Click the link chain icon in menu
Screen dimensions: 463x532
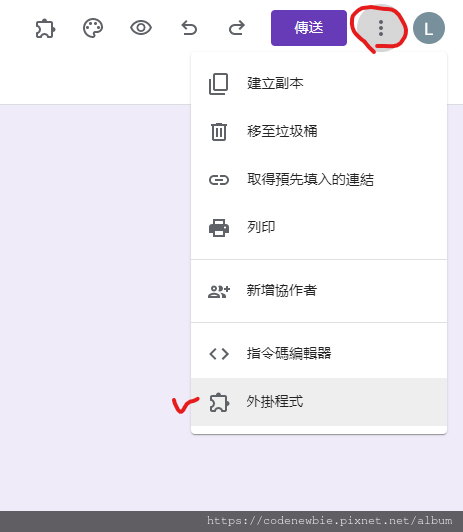pyautogui.click(x=219, y=180)
